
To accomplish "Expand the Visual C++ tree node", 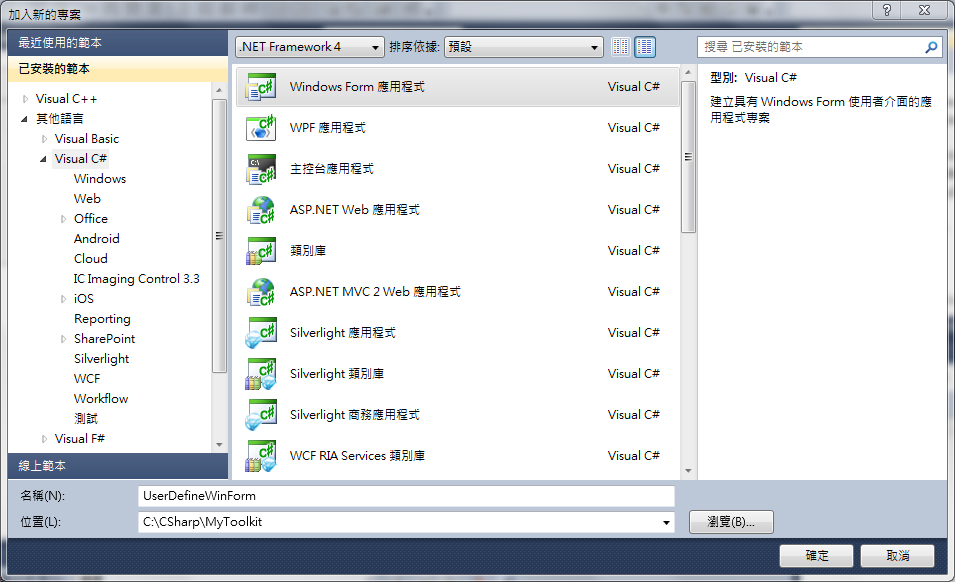I will (25, 99).
